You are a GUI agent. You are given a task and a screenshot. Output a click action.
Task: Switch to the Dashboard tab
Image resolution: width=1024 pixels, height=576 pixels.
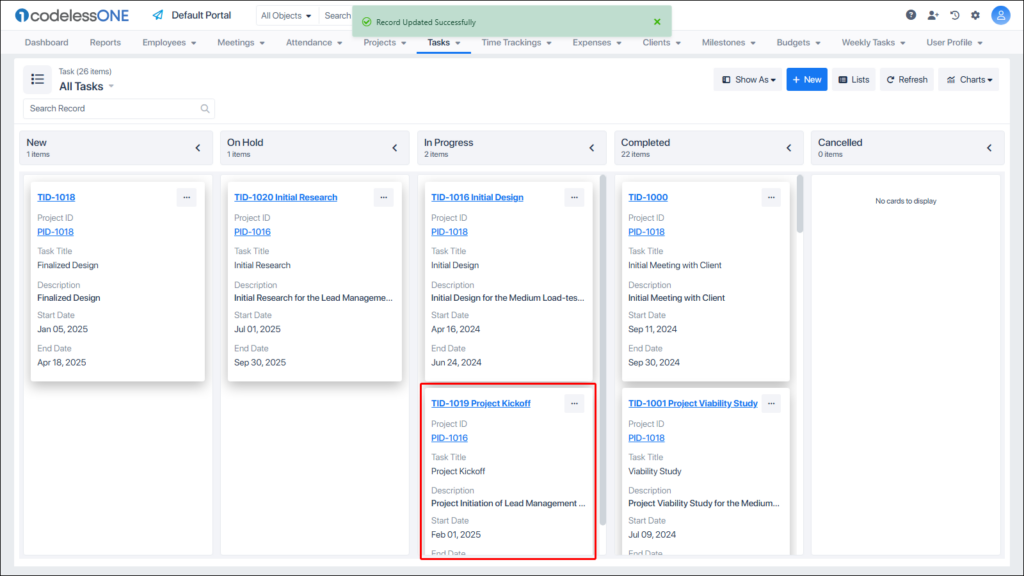46,43
